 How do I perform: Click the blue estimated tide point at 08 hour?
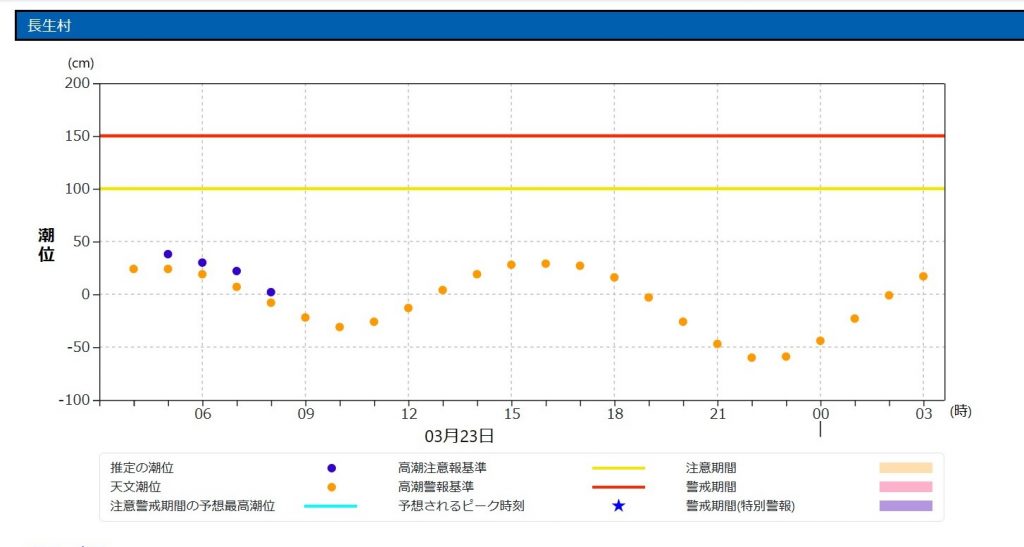coord(270,292)
